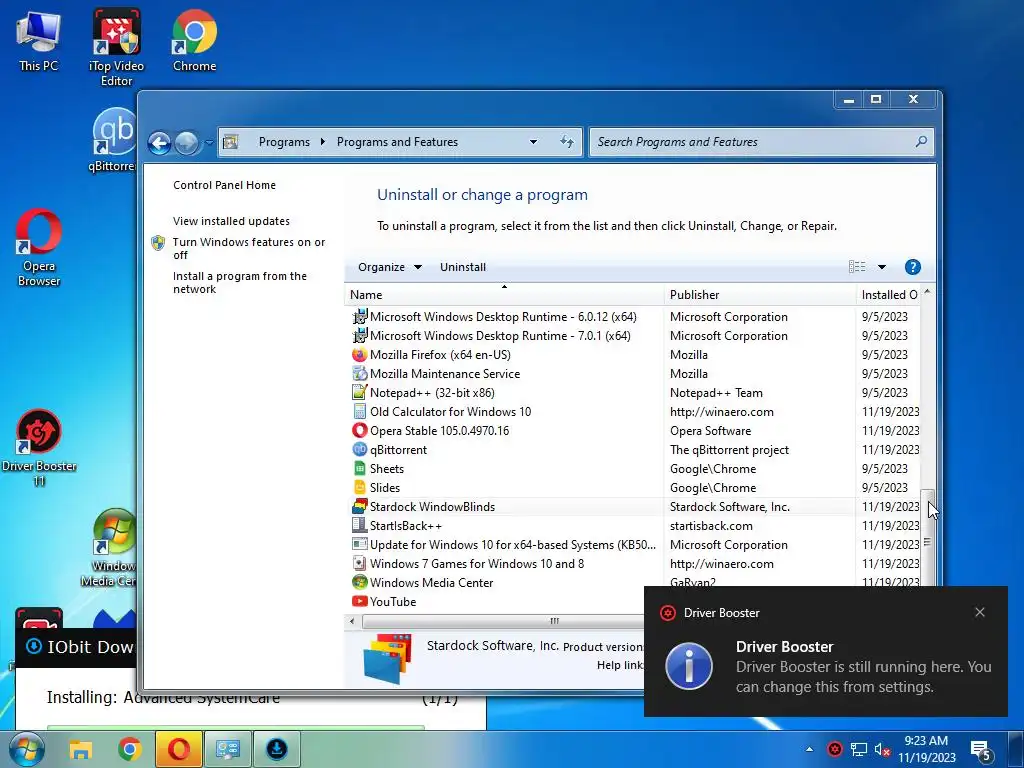Click the refresh button in address bar
The height and width of the screenshot is (768, 1024).
tap(567, 142)
